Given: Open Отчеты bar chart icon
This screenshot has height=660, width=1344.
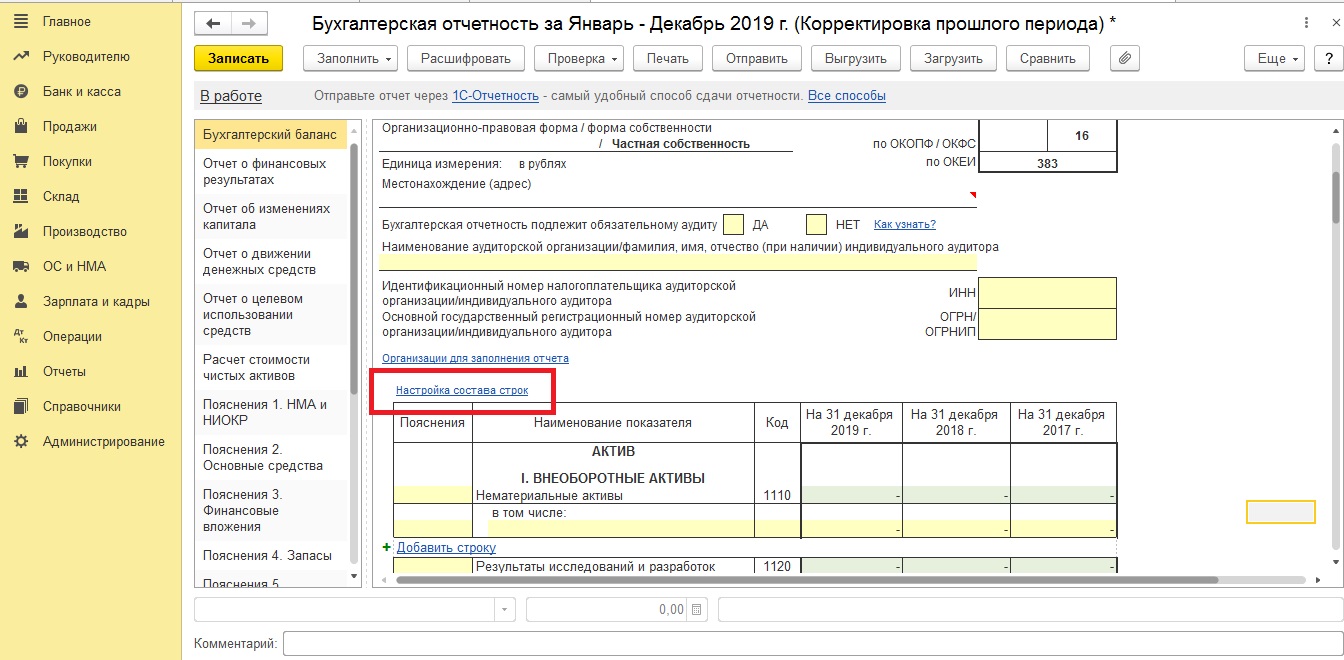Looking at the screenshot, I should pyautogui.click(x=20, y=372).
